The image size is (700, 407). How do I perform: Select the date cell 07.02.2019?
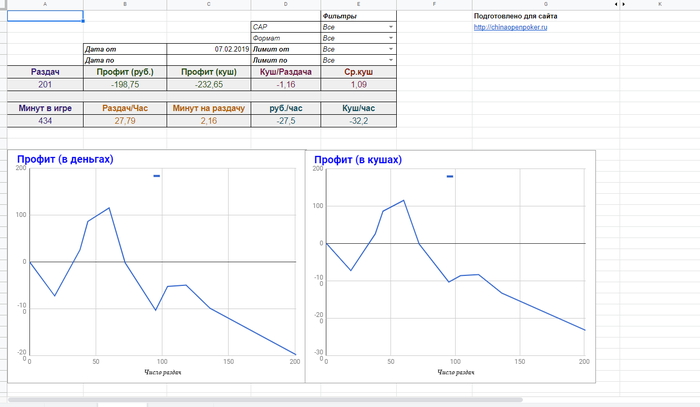pos(209,49)
